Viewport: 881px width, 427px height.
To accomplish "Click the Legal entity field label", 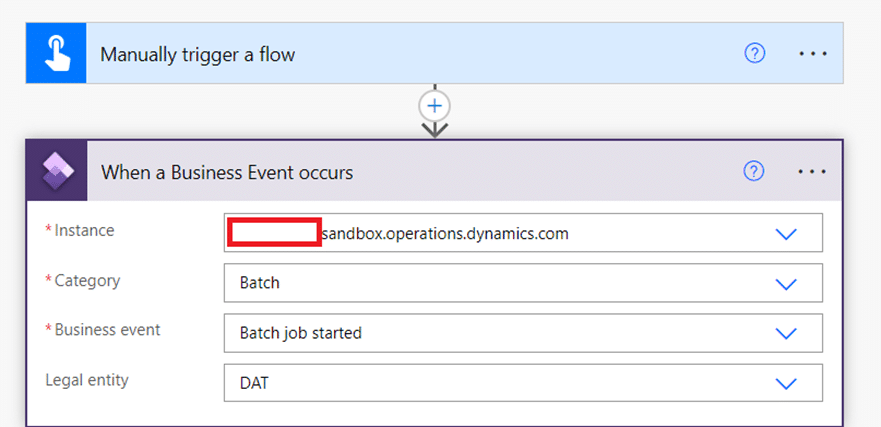I will click(87, 380).
